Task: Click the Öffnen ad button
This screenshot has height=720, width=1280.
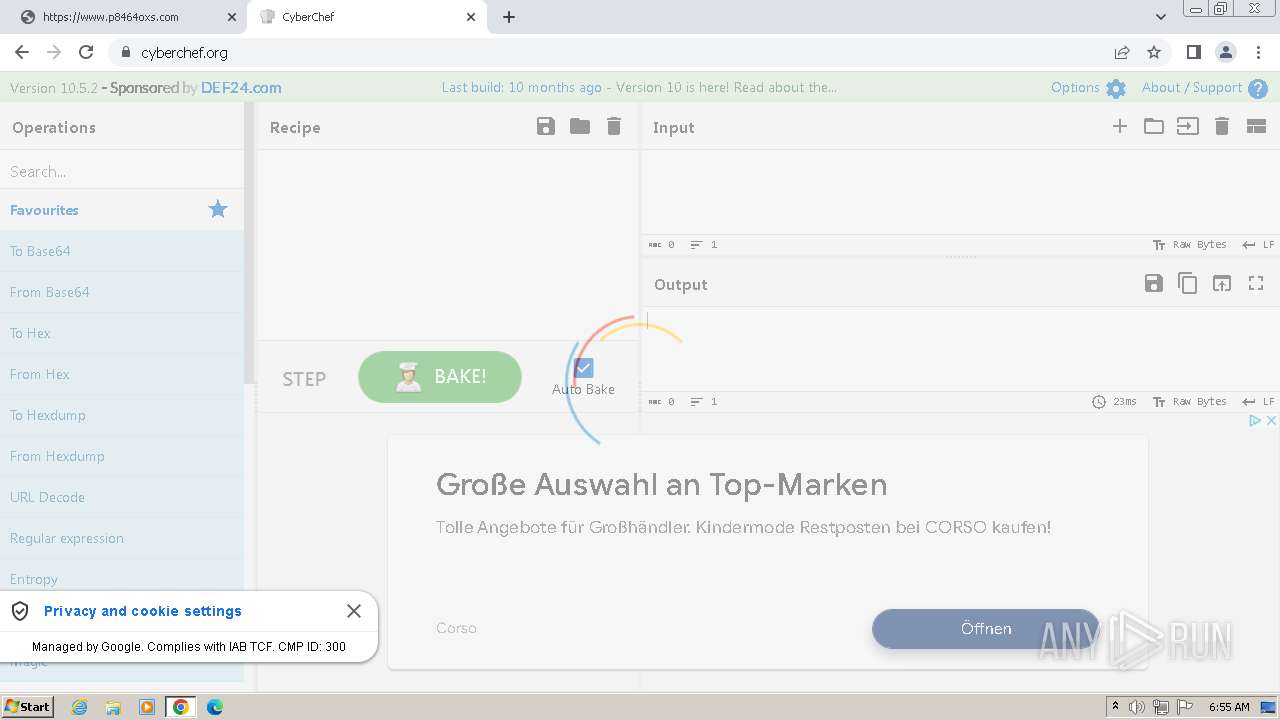Action: pos(986,629)
